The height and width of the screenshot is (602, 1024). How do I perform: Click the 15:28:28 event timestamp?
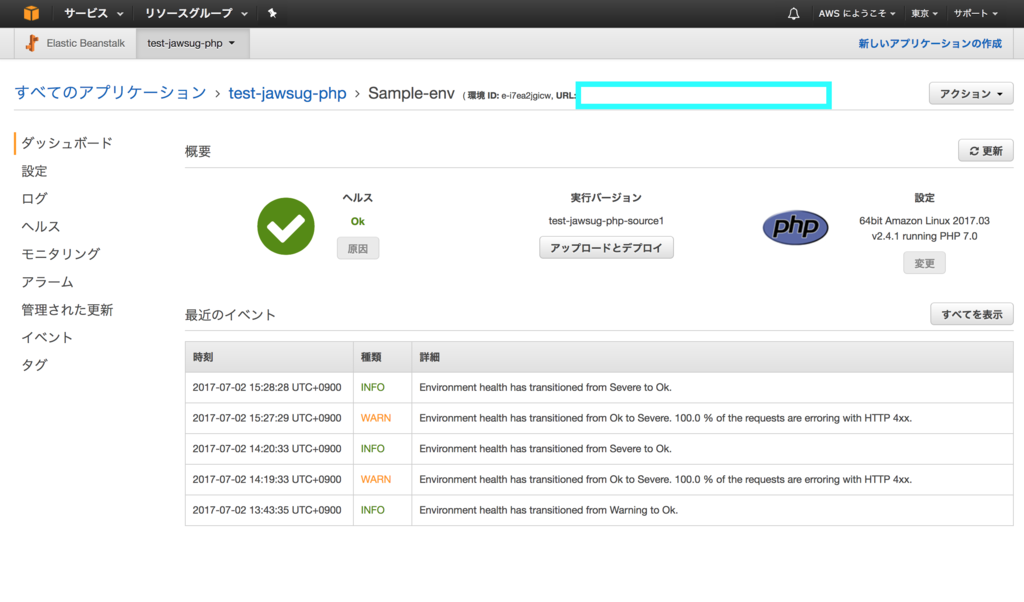[266, 387]
